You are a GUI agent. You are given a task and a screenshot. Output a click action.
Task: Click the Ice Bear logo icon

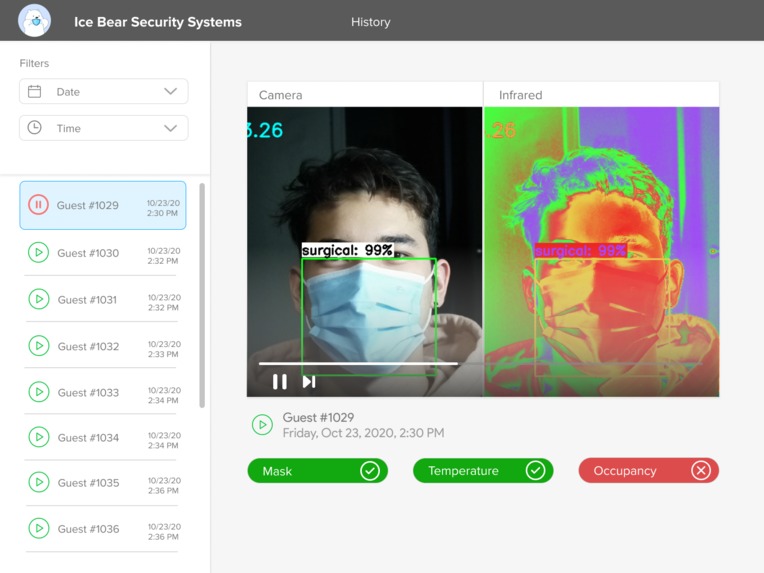pyautogui.click(x=34, y=20)
